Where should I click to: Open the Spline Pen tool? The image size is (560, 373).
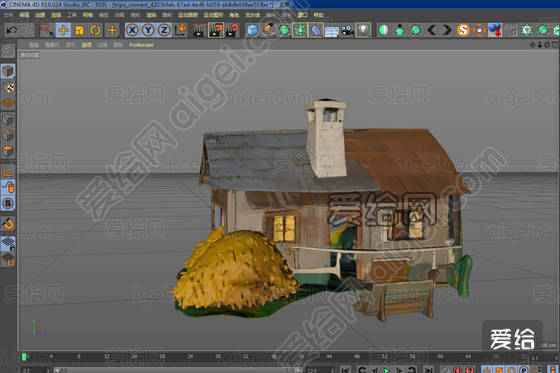click(x=268, y=30)
